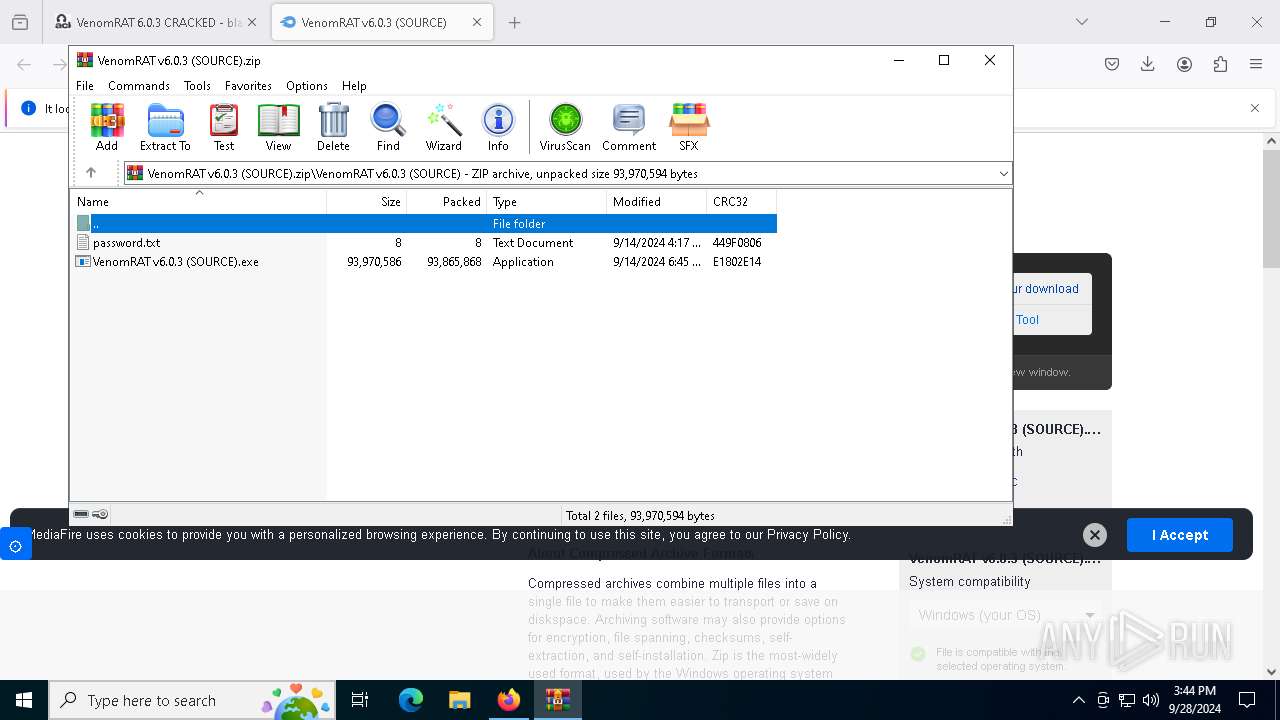
Task: Close the VenomRAT v6.0.3 (SOURCE) tab
Action: [477, 22]
